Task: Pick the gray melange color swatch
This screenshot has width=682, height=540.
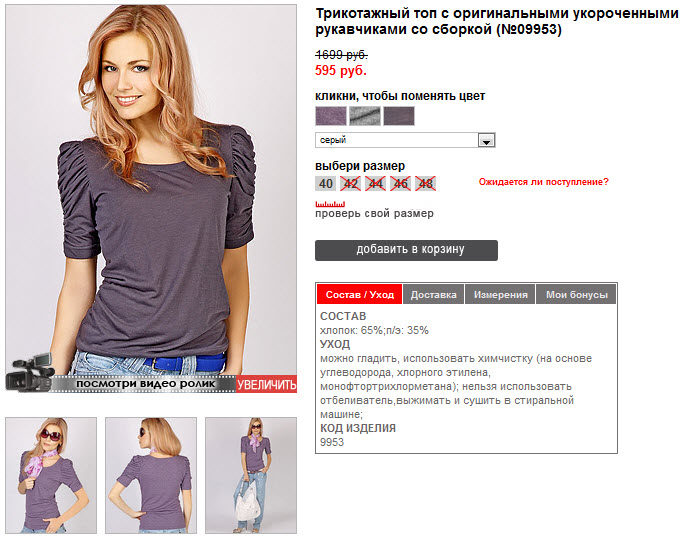Action: pos(365,116)
